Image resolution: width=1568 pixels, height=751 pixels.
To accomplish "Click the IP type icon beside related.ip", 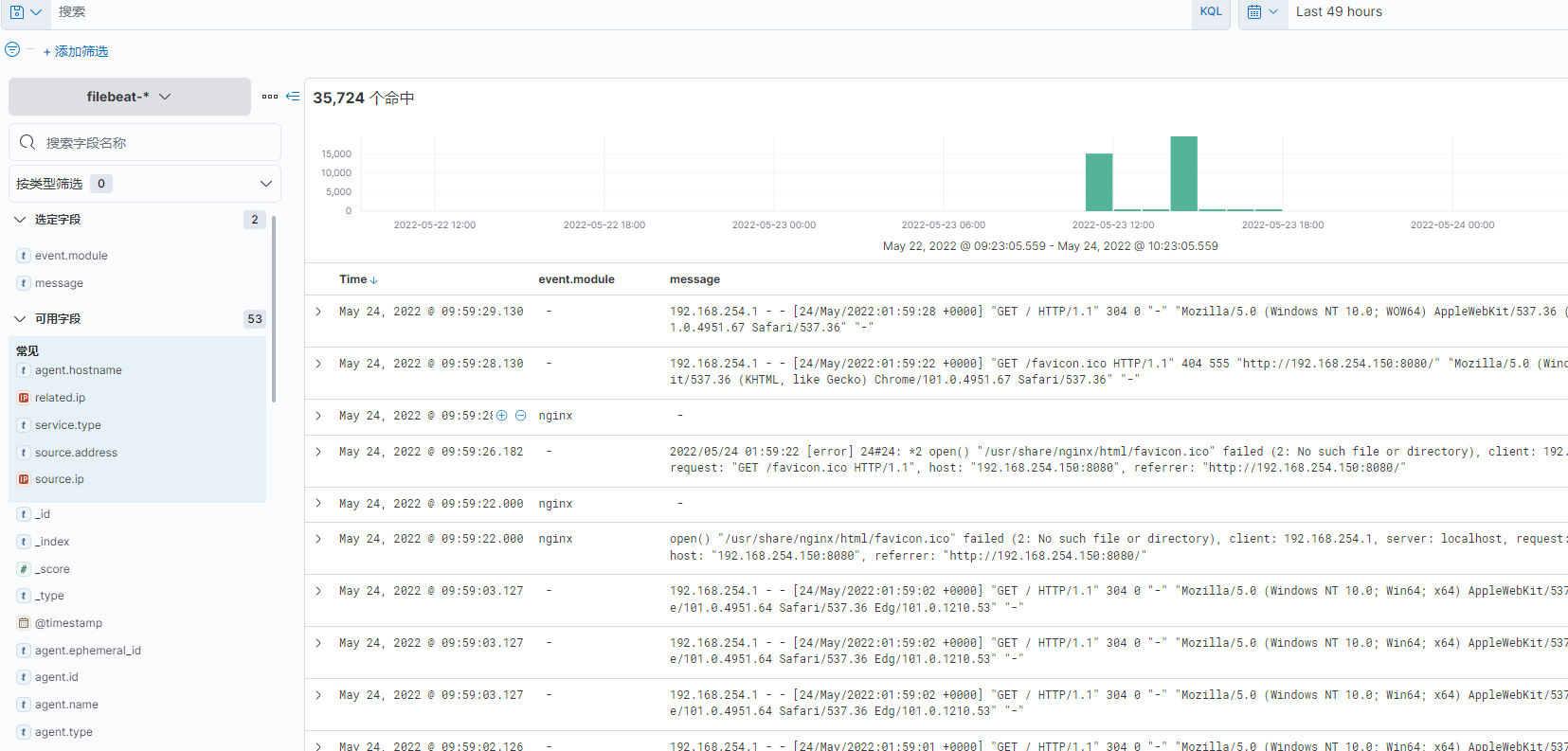I will pos(24,398).
